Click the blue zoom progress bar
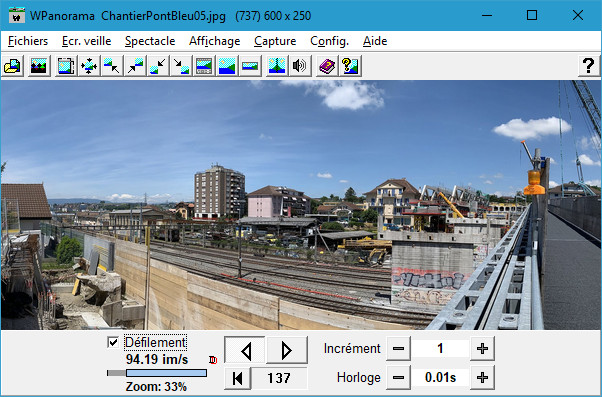 click(x=166, y=373)
